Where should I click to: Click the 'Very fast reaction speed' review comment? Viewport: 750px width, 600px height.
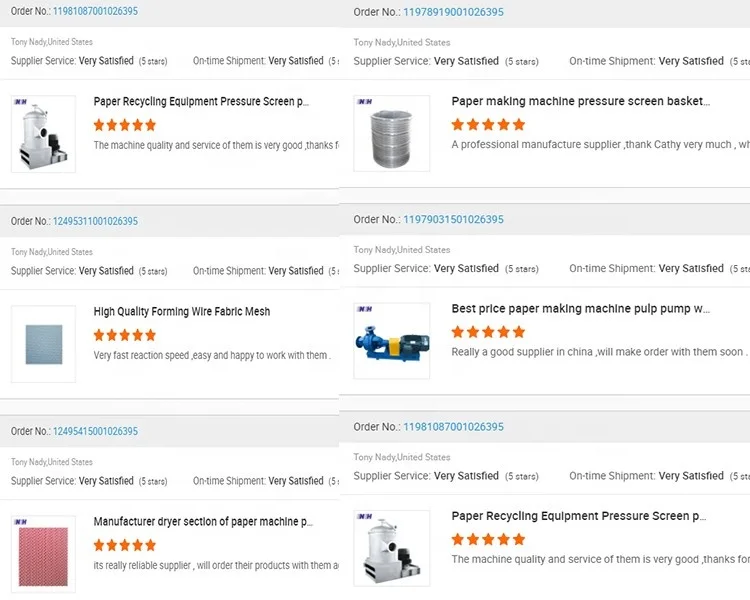210,355
